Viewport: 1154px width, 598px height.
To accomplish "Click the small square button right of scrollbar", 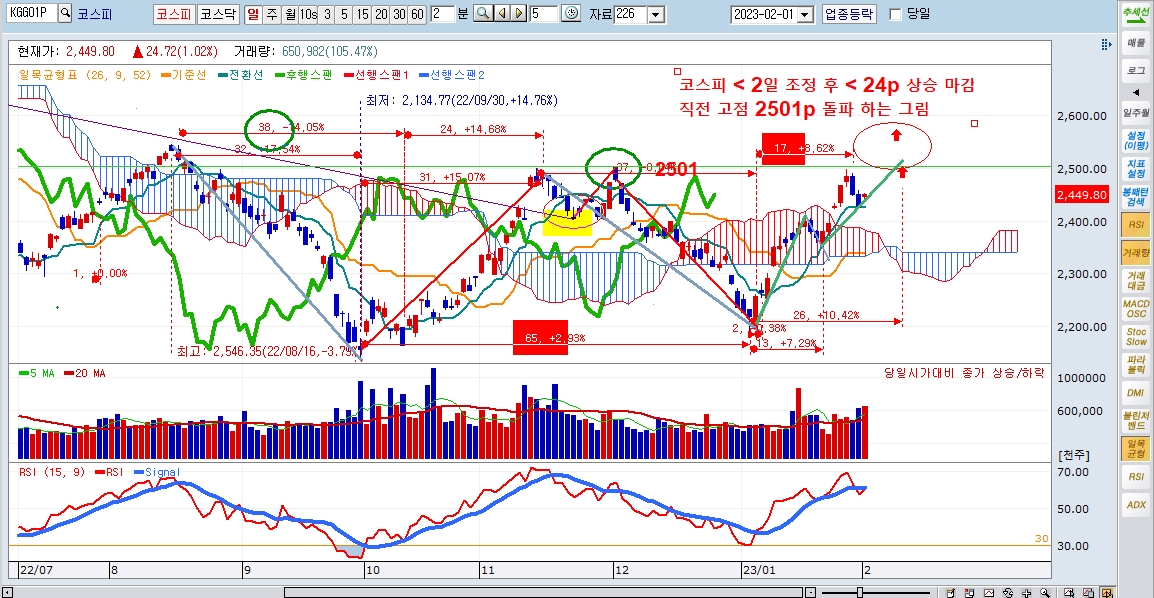I will pos(810,592).
